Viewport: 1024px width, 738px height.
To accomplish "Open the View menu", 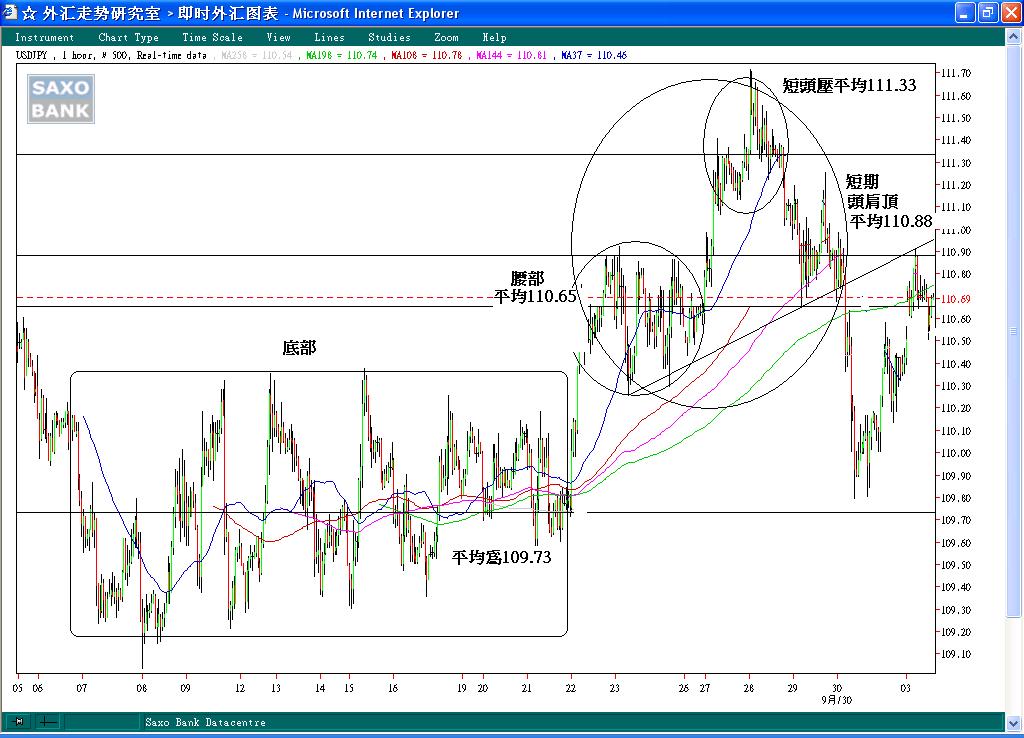I will click(x=279, y=38).
